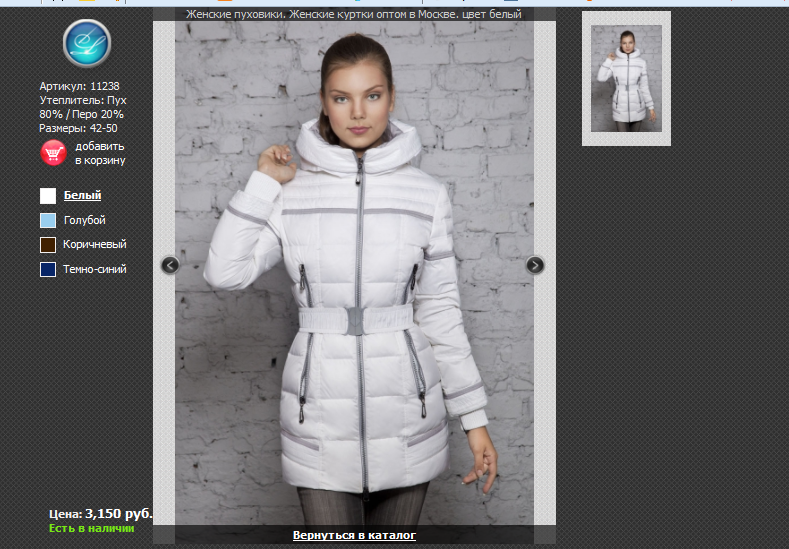
Task: Return to catalog via 'Вернуться в каталог'
Action: pyautogui.click(x=354, y=536)
